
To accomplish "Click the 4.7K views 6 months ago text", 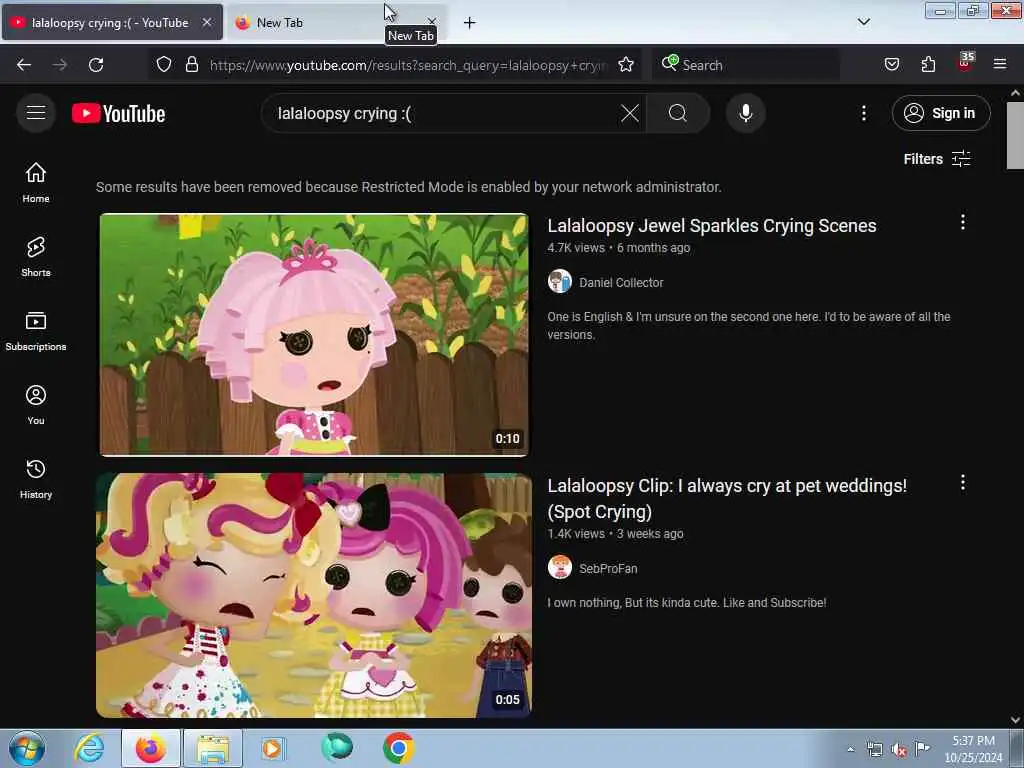I will [x=618, y=248].
